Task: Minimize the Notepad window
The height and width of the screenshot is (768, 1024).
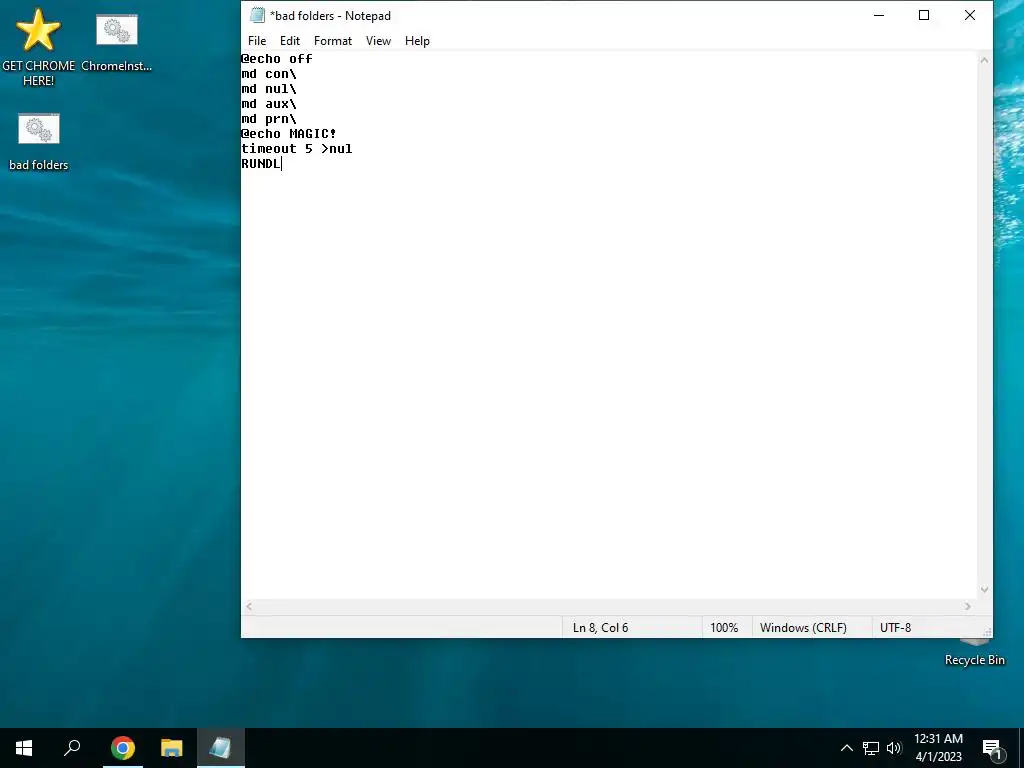Action: (879, 15)
